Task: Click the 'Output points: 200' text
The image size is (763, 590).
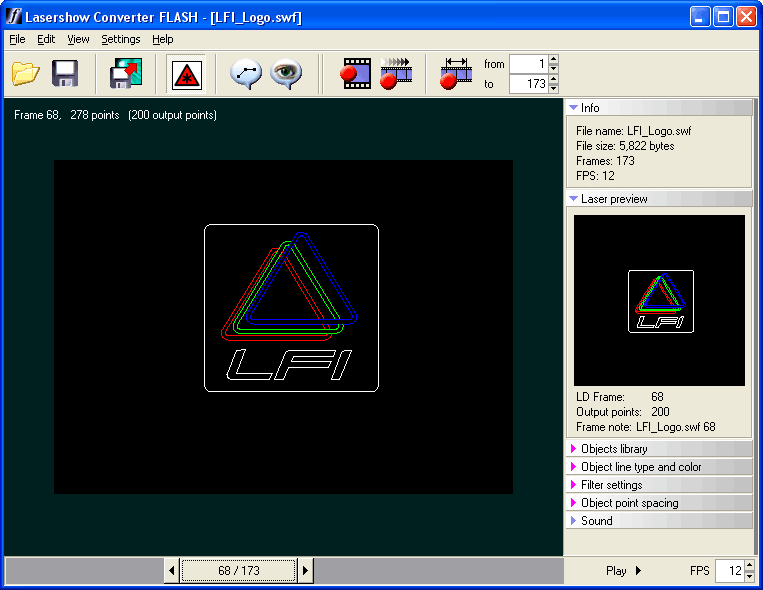Action: pos(623,412)
